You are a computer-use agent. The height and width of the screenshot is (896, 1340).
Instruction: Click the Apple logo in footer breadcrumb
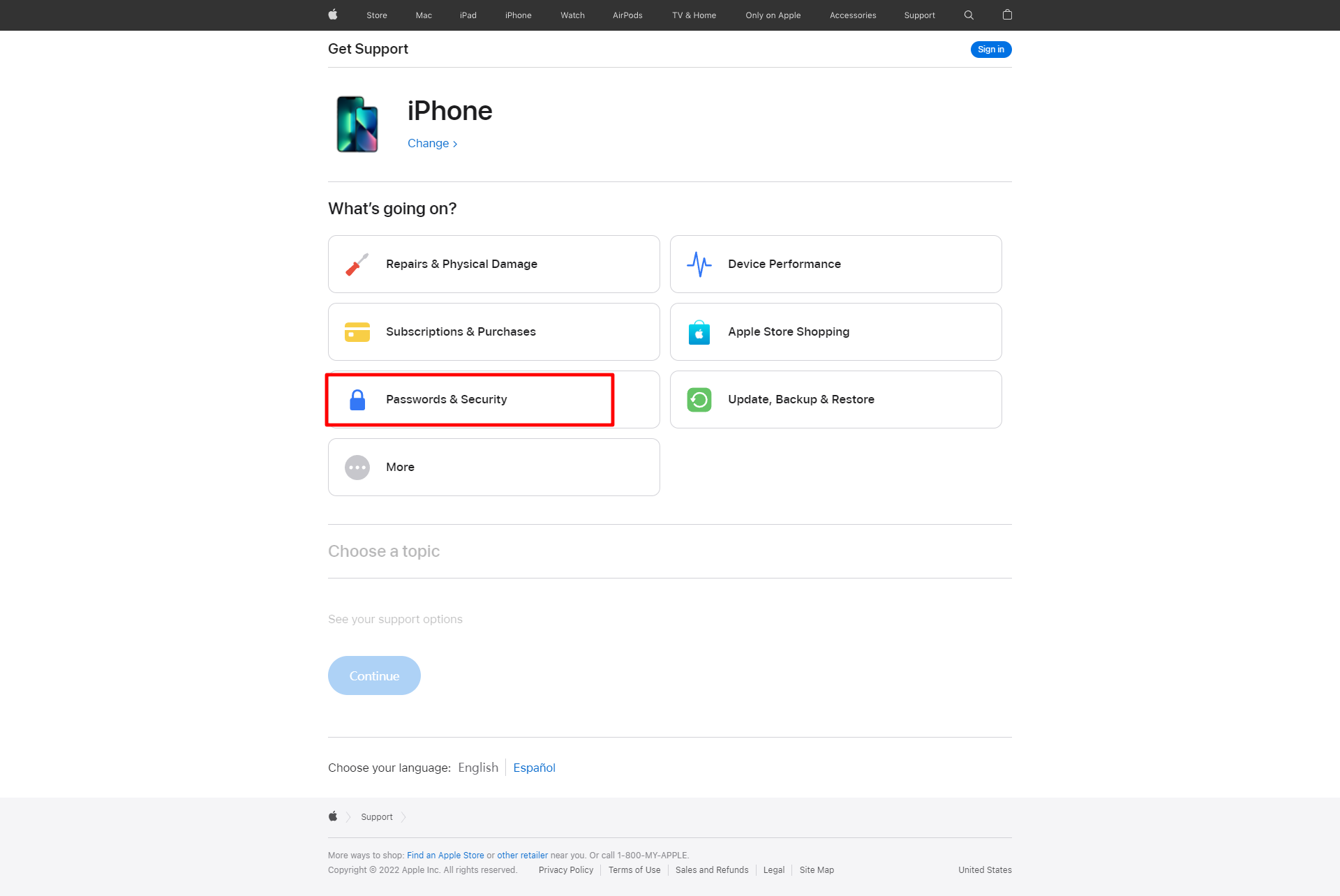tap(333, 816)
